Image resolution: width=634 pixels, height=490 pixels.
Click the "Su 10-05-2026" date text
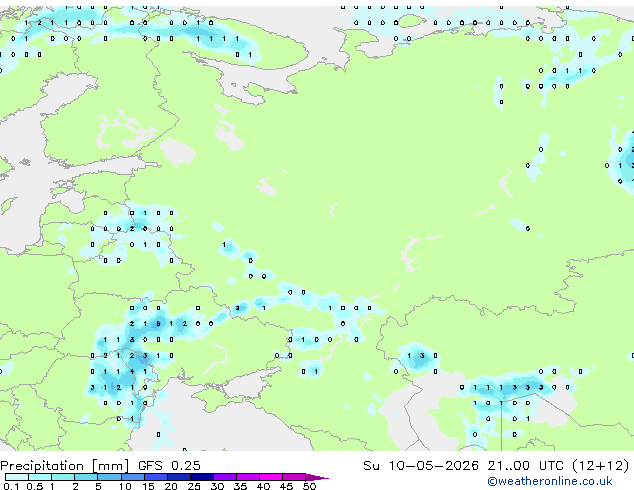tap(421, 466)
